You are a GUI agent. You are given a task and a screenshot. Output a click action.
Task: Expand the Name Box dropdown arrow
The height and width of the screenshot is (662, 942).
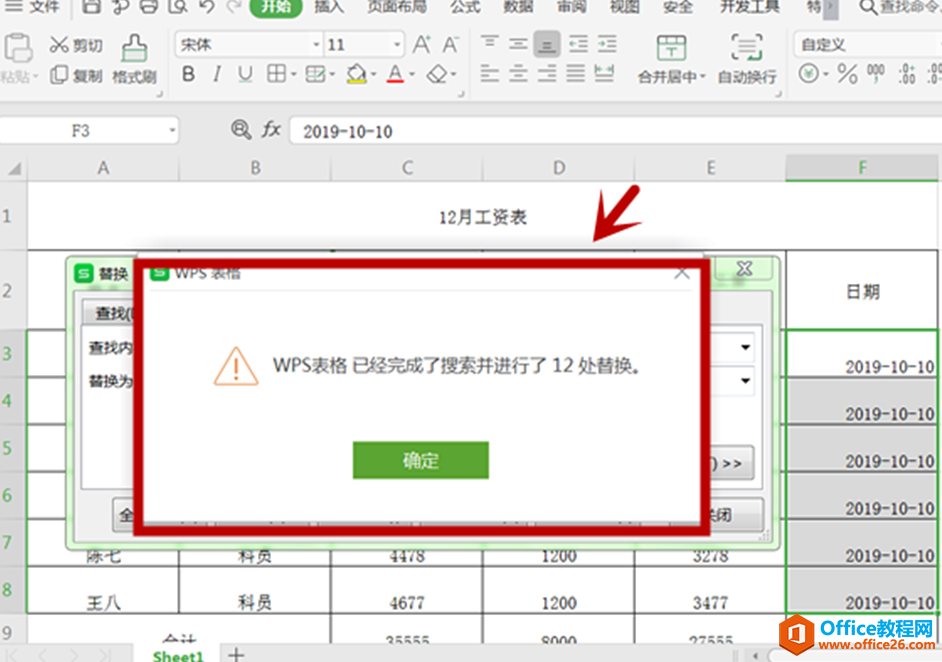pyautogui.click(x=172, y=130)
